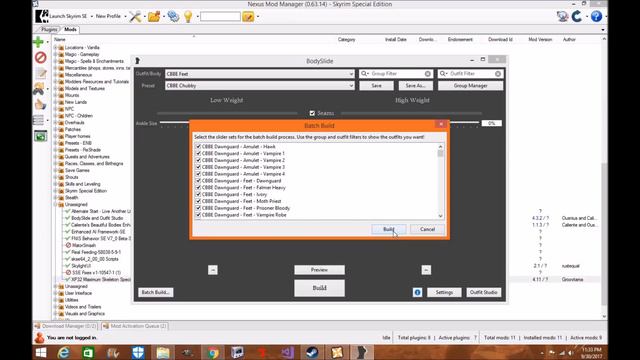640x360 pixels.
Task: Click Cancel in the Batch Build dialog
Action: pyautogui.click(x=427, y=229)
